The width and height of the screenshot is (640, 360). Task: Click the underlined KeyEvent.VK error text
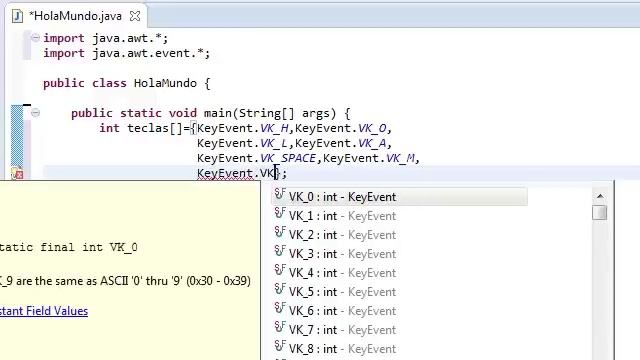pos(236,173)
